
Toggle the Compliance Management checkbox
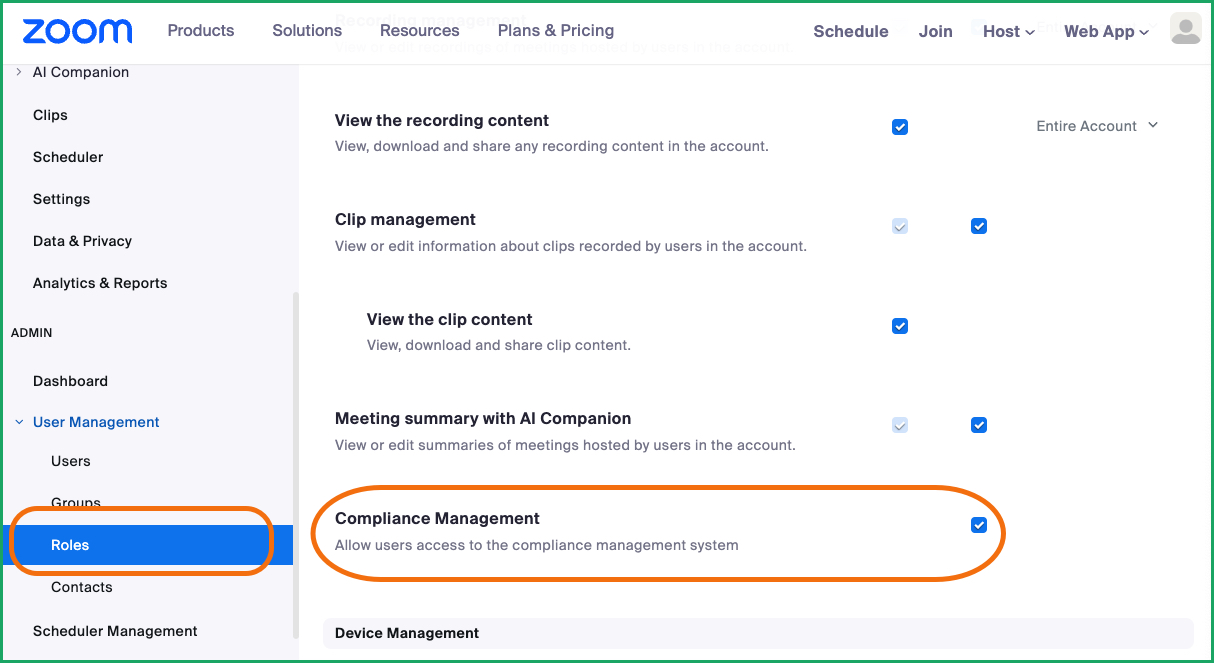tap(979, 525)
